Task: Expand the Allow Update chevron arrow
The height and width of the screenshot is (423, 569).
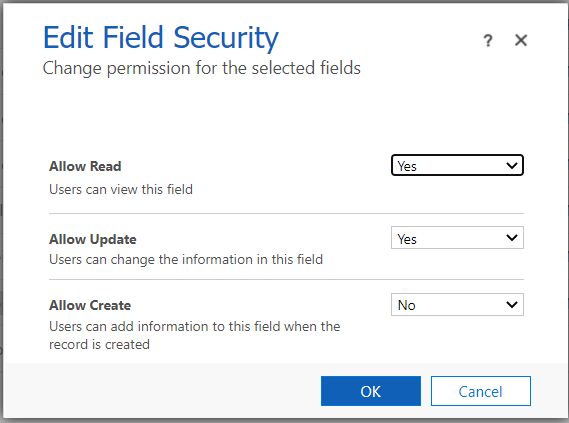Action: point(512,238)
